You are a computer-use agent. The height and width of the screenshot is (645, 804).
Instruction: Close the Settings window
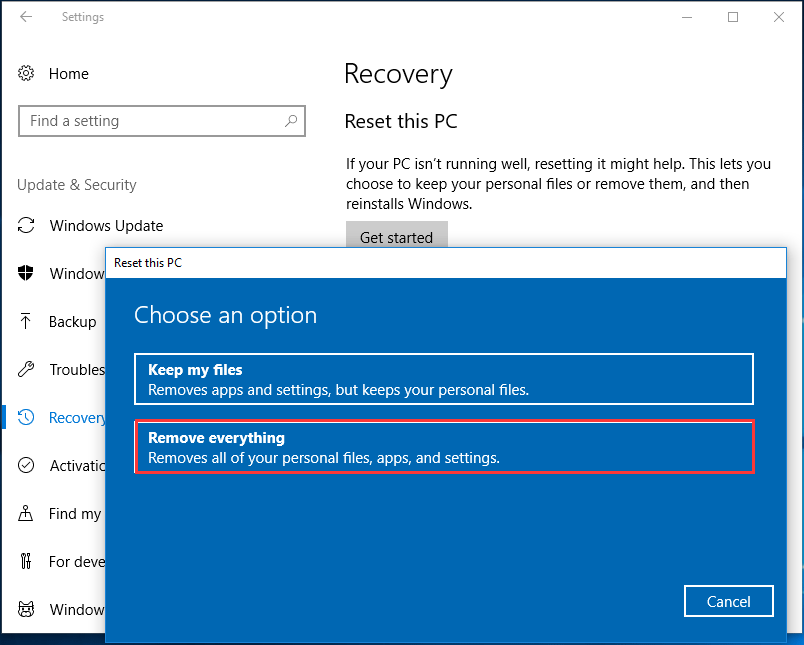778,17
